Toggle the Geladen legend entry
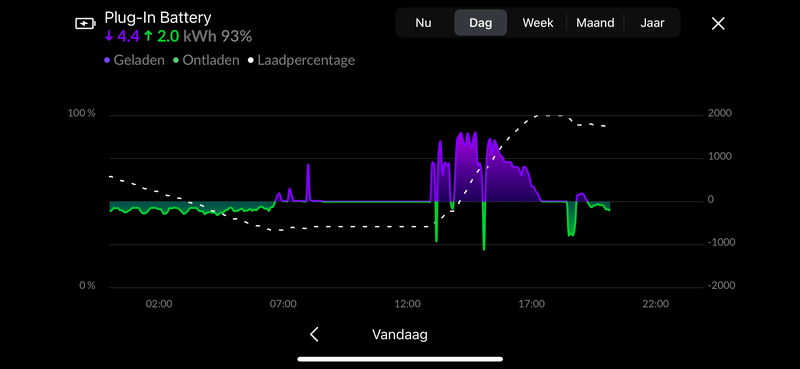 [x=134, y=60]
